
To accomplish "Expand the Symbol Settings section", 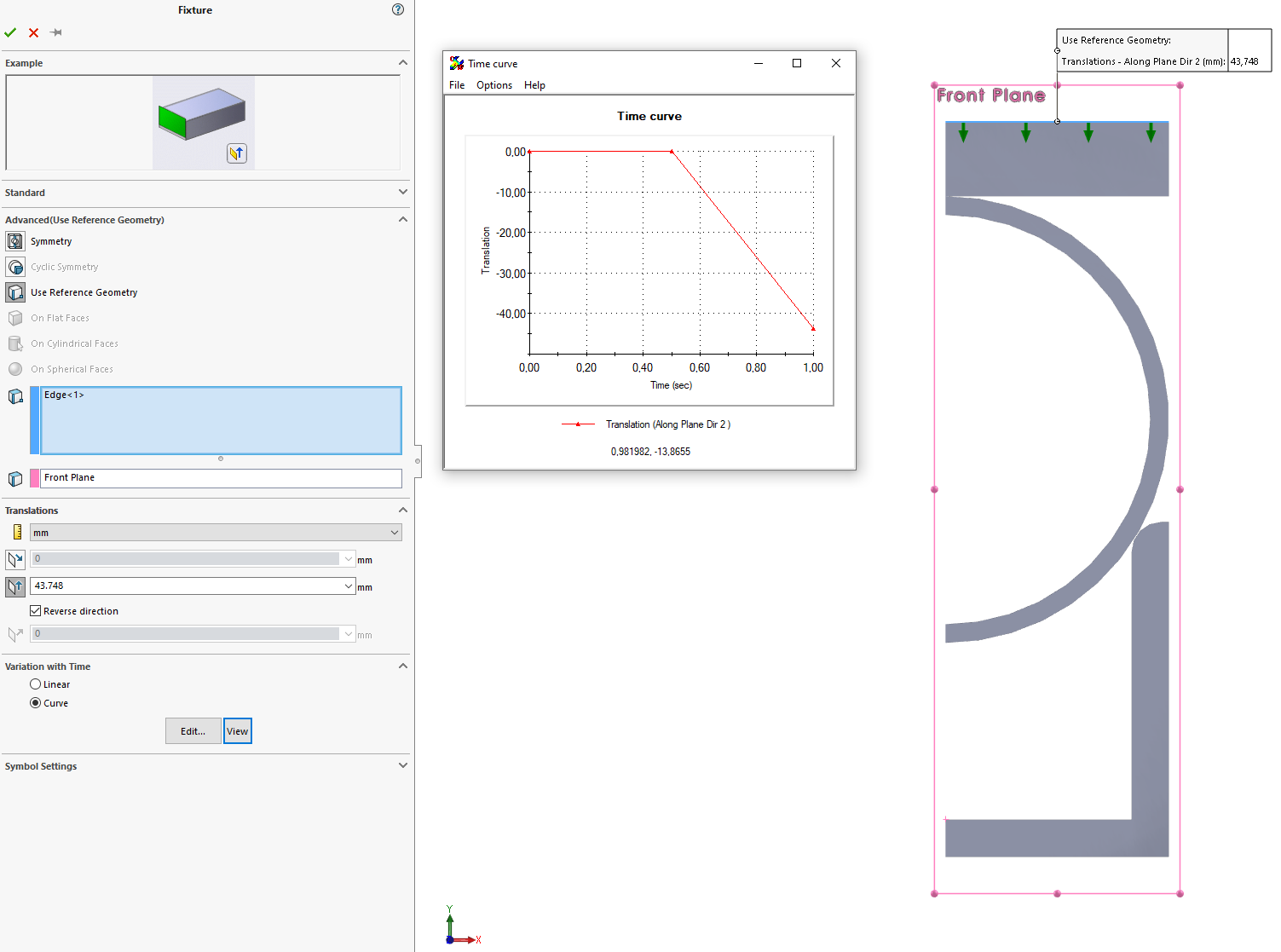I will pos(402,766).
